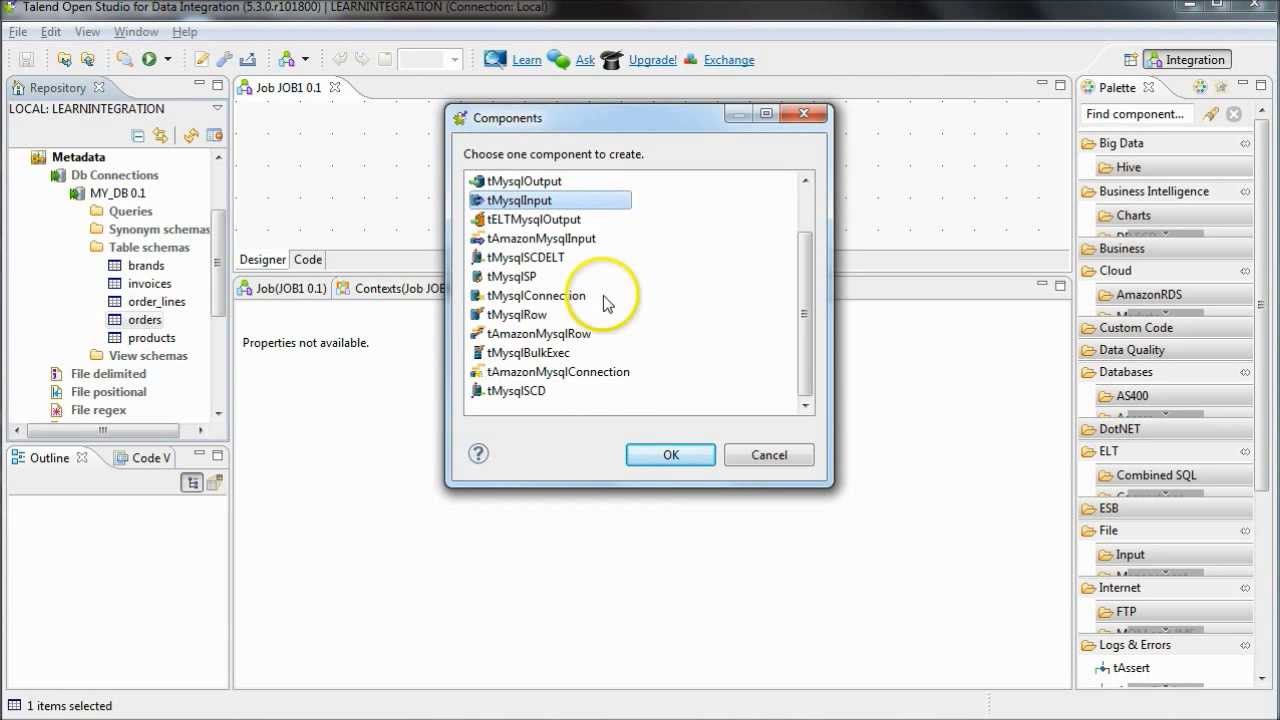
Task: Choose tMysqlSCD in Components list
Action: (x=516, y=391)
